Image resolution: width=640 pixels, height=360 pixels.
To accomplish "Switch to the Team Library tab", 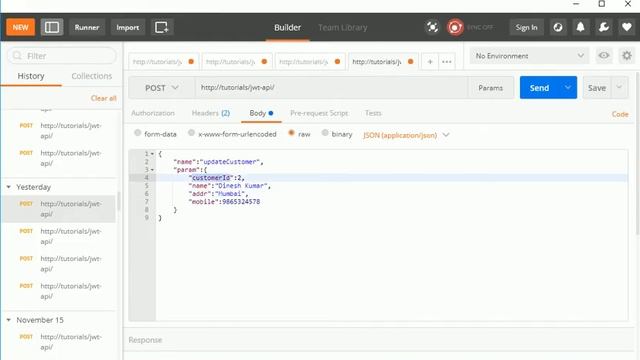I will click(x=342, y=27).
